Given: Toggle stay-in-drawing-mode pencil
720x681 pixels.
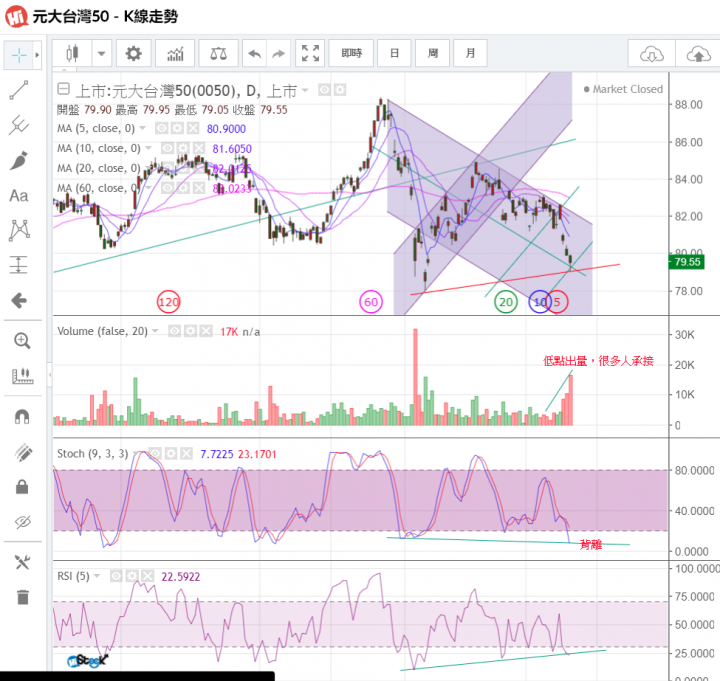Looking at the screenshot, I should [x=22, y=453].
